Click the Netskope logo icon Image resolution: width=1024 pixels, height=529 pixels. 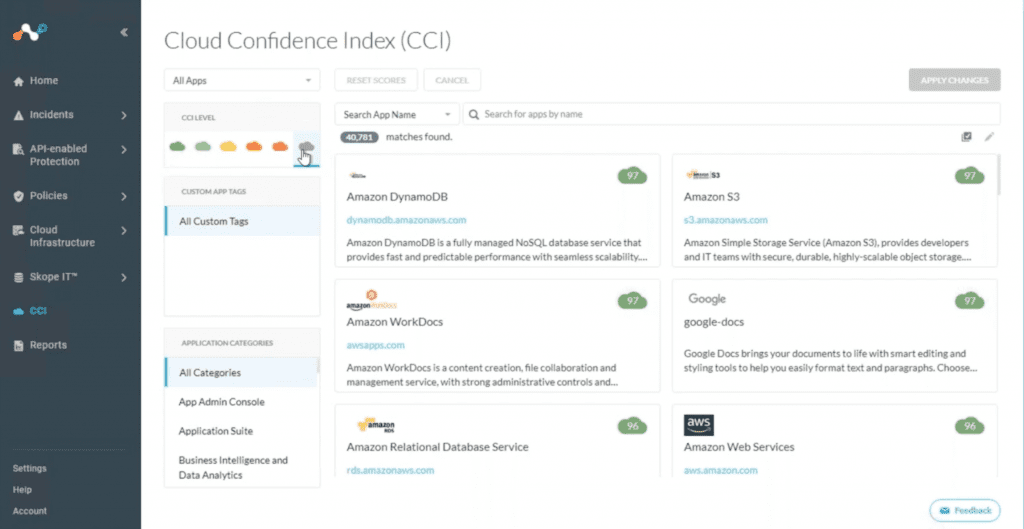click(31, 32)
